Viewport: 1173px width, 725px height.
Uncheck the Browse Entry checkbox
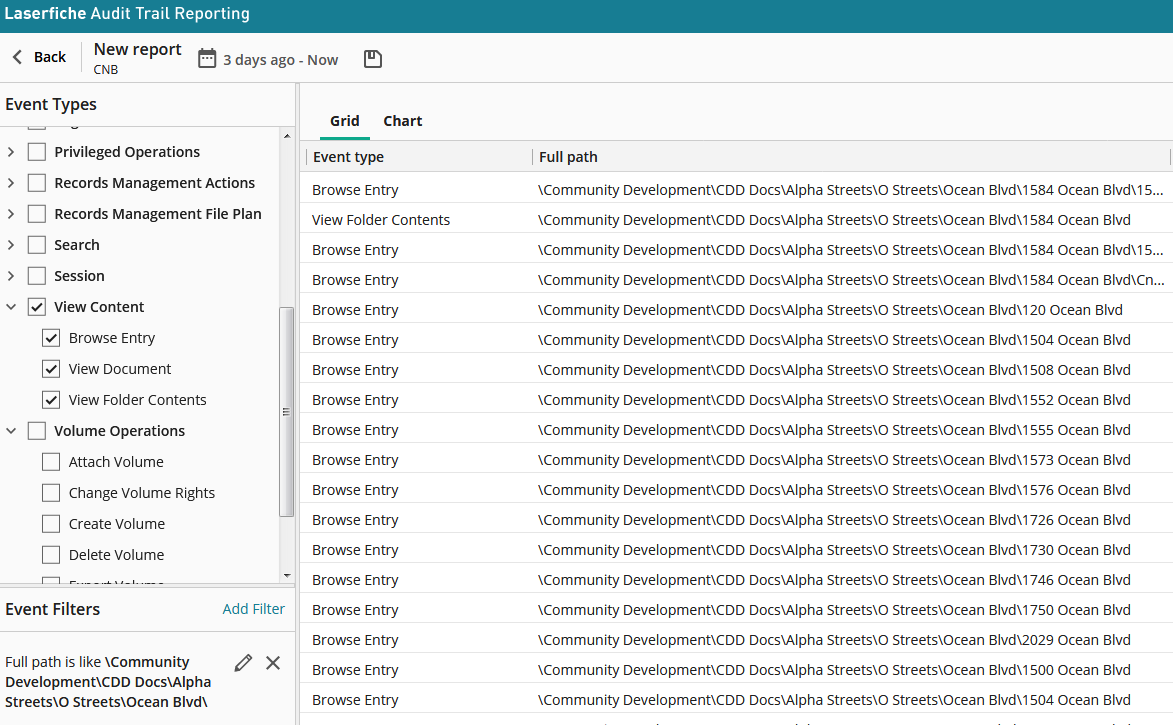tap(51, 338)
